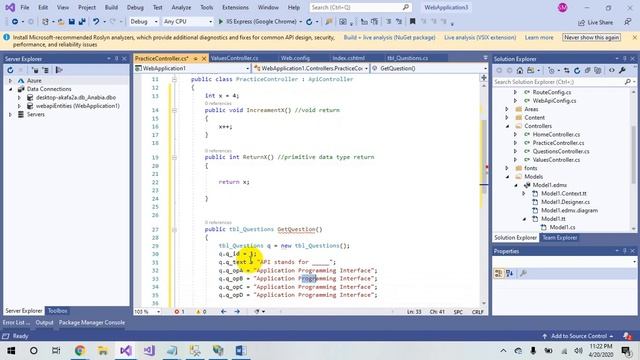This screenshot has width=640, height=360.
Task: Switch to the Team Explorer tab
Action: pos(560,238)
